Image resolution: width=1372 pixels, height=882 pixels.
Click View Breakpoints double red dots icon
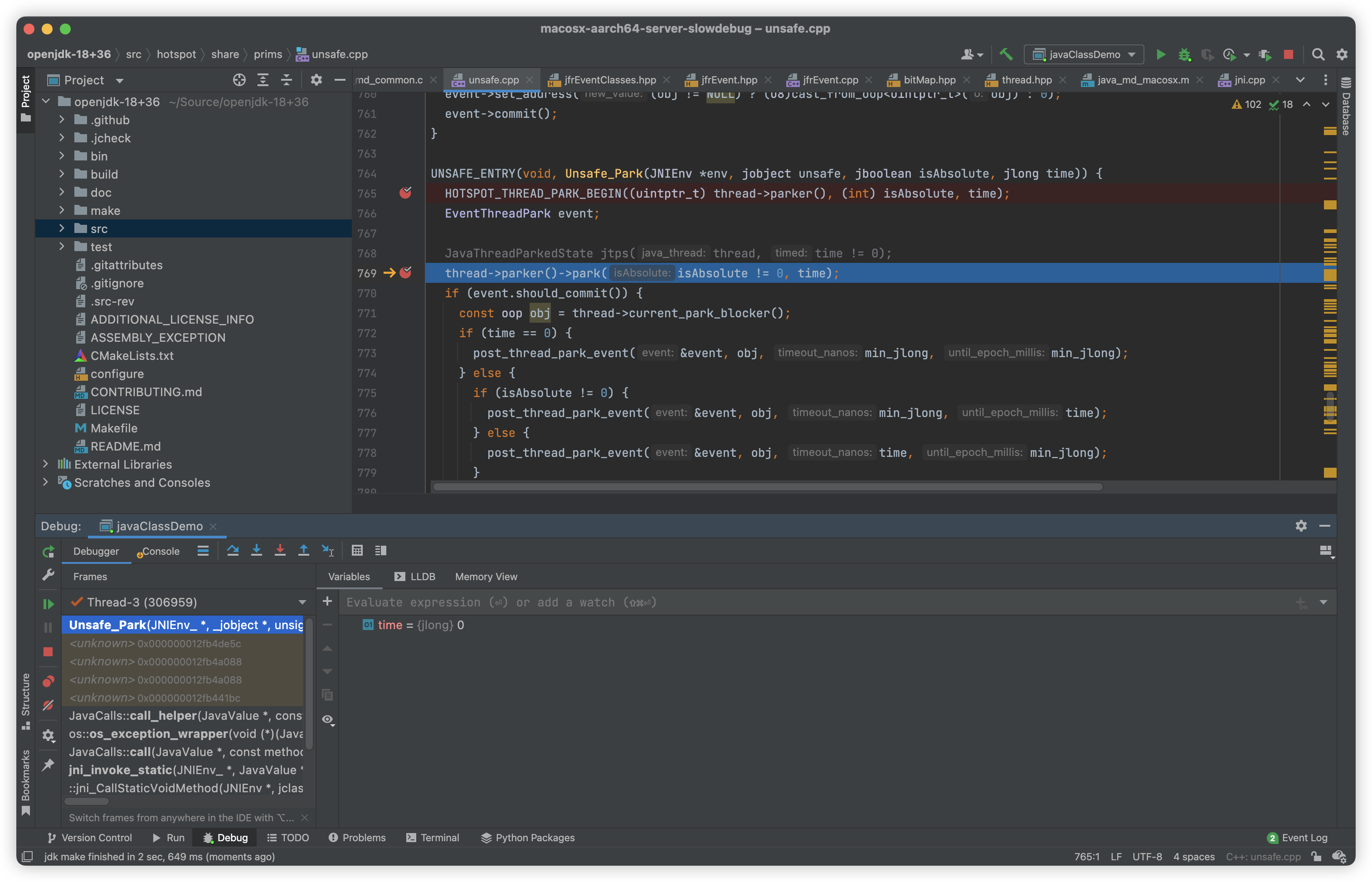(x=48, y=681)
